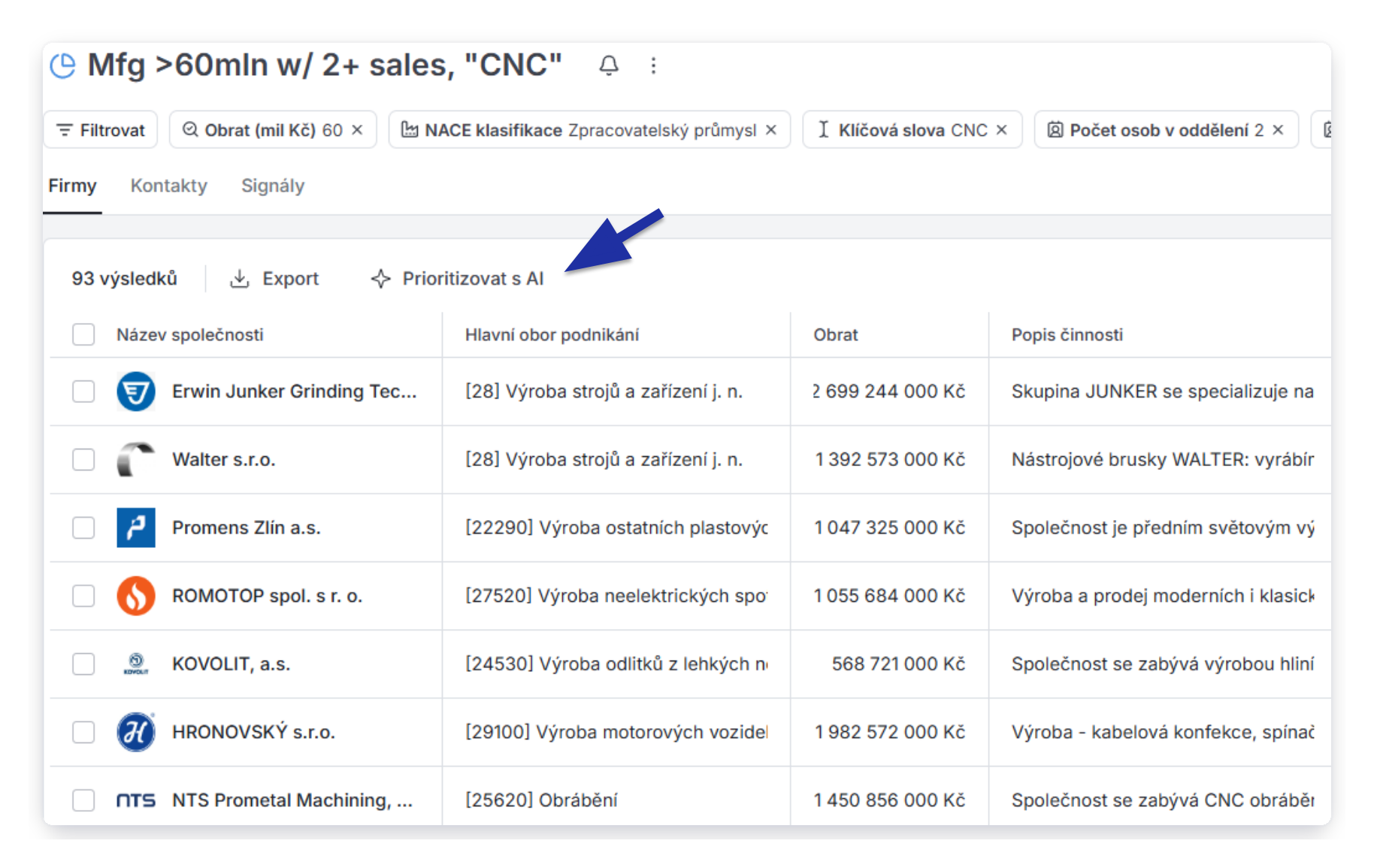Toggle the select-all companies checkbox

coord(83,334)
